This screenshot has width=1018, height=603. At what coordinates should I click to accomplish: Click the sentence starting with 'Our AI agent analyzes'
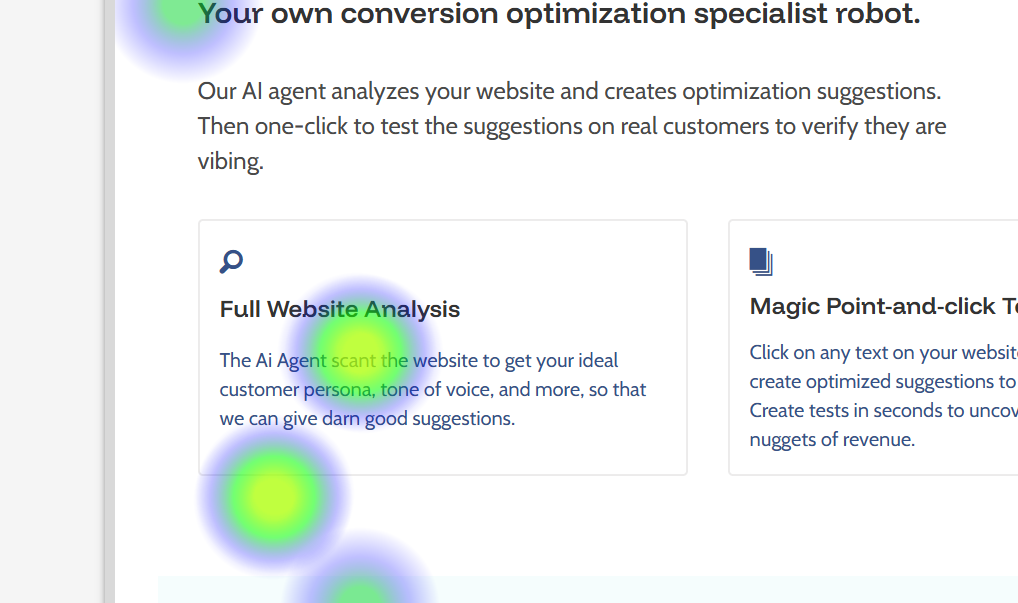point(569,91)
